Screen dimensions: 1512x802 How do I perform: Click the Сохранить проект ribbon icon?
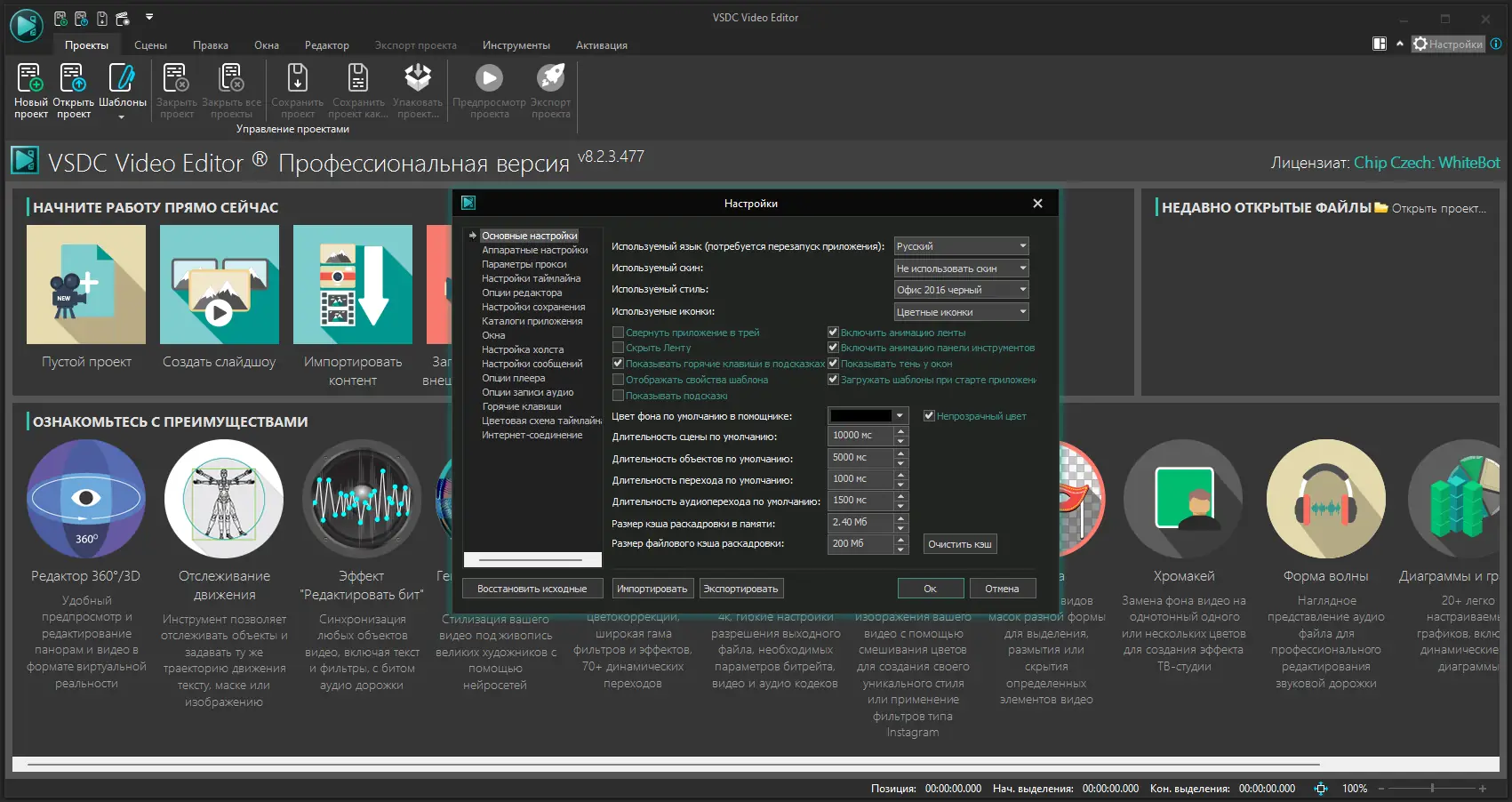[298, 78]
